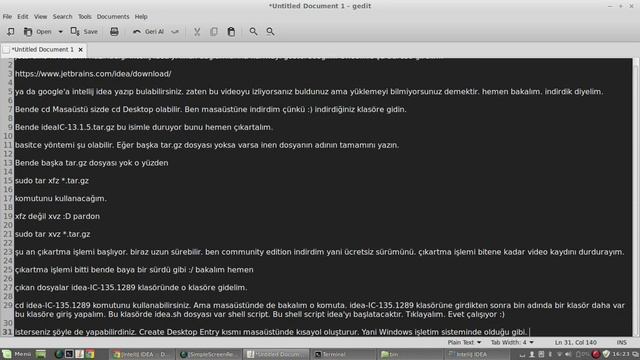Screen dimensions: 640x360
Task: Open the Documents menu
Action: (113, 17)
